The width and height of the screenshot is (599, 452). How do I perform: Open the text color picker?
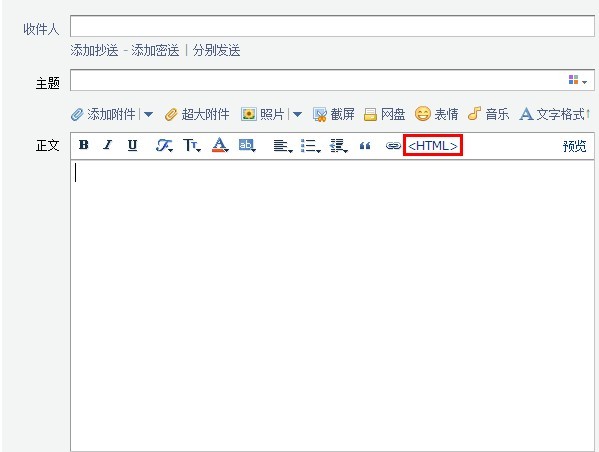(x=220, y=145)
